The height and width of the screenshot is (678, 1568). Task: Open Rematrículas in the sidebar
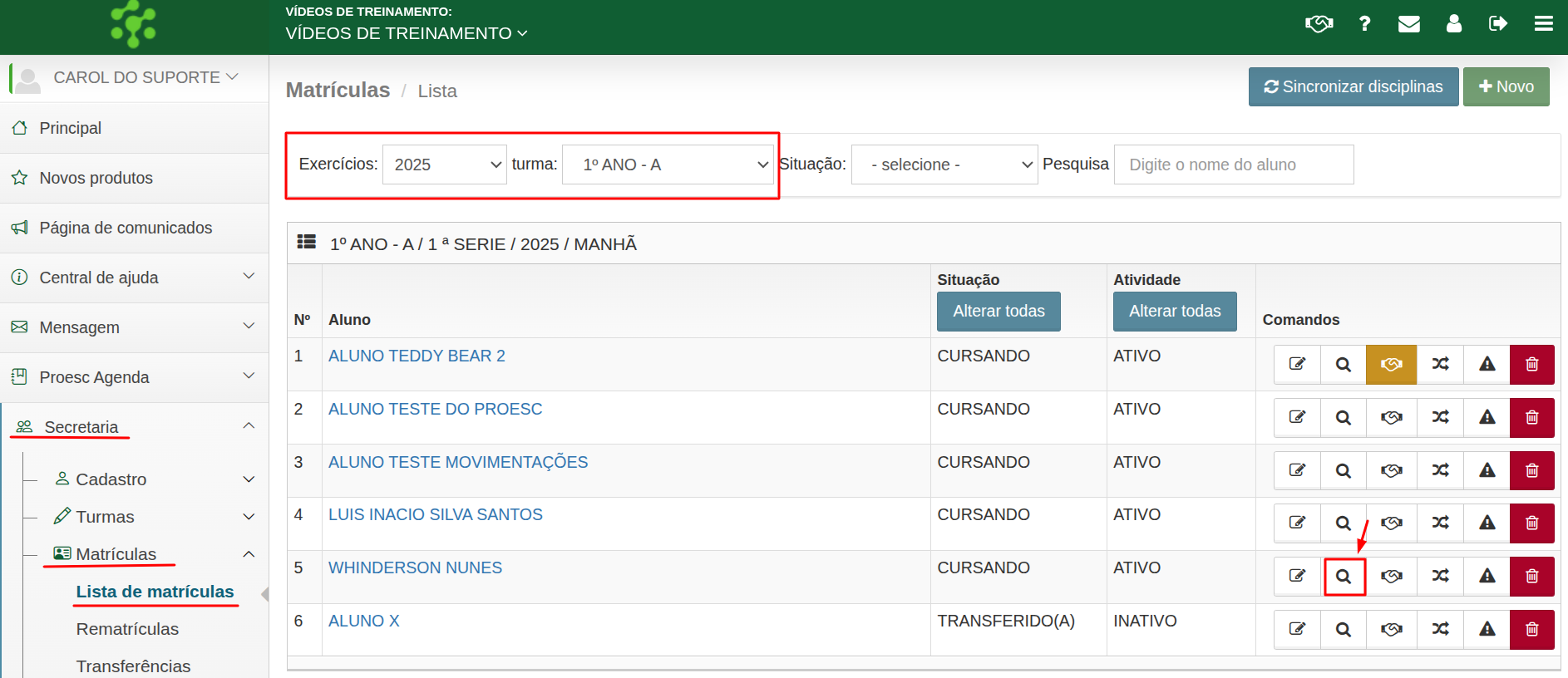coord(127,629)
